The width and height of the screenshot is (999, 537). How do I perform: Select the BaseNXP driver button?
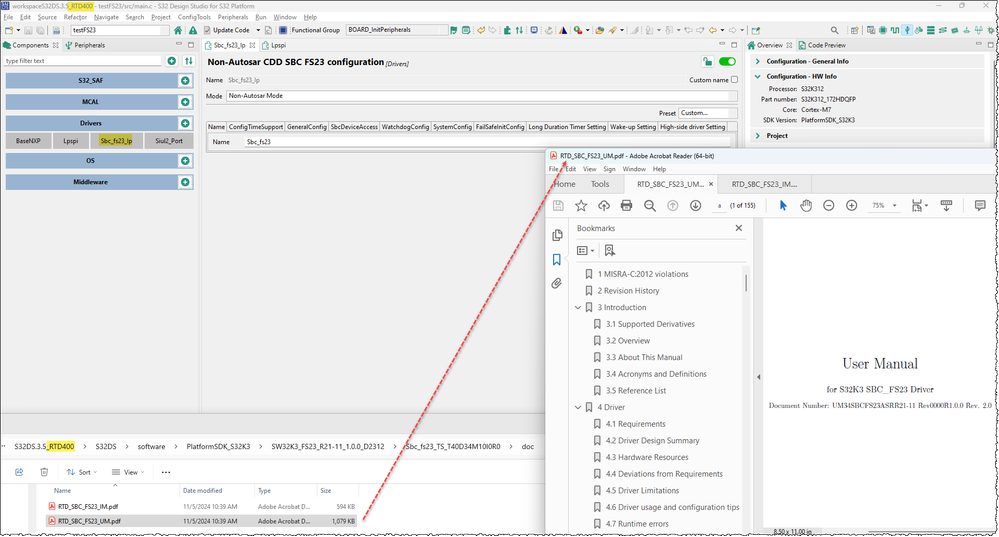click(28, 141)
